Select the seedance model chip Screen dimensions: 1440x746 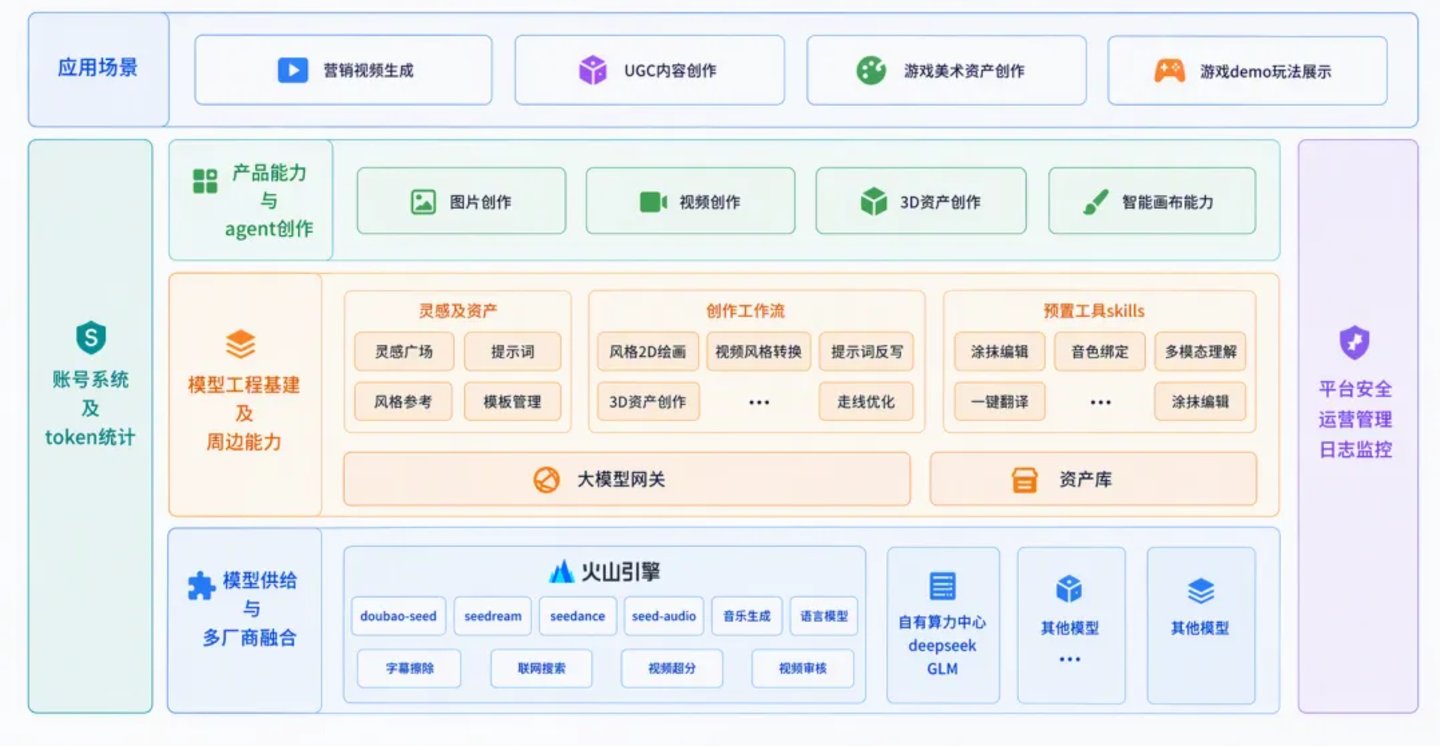578,616
